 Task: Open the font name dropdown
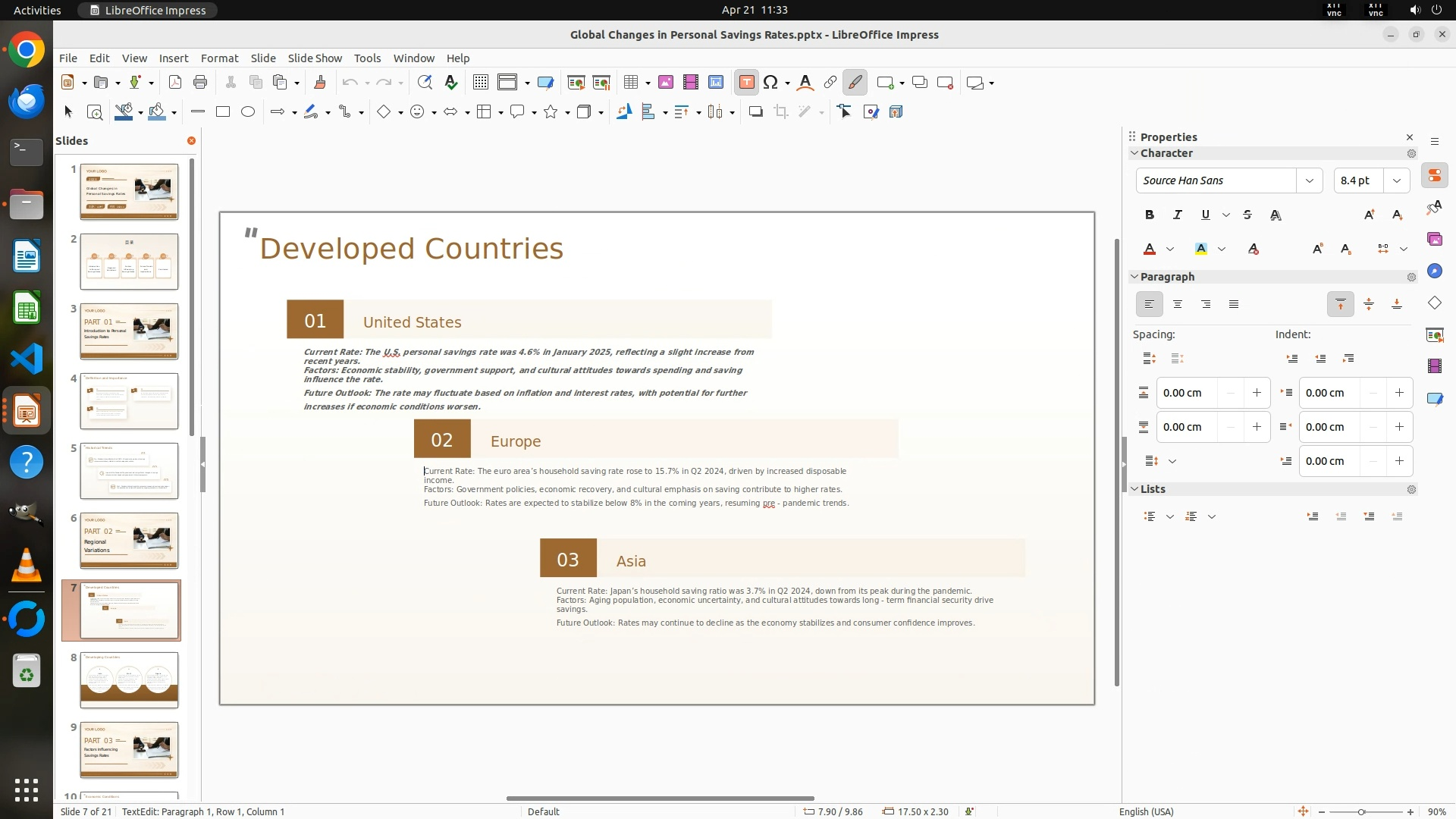(x=1309, y=180)
